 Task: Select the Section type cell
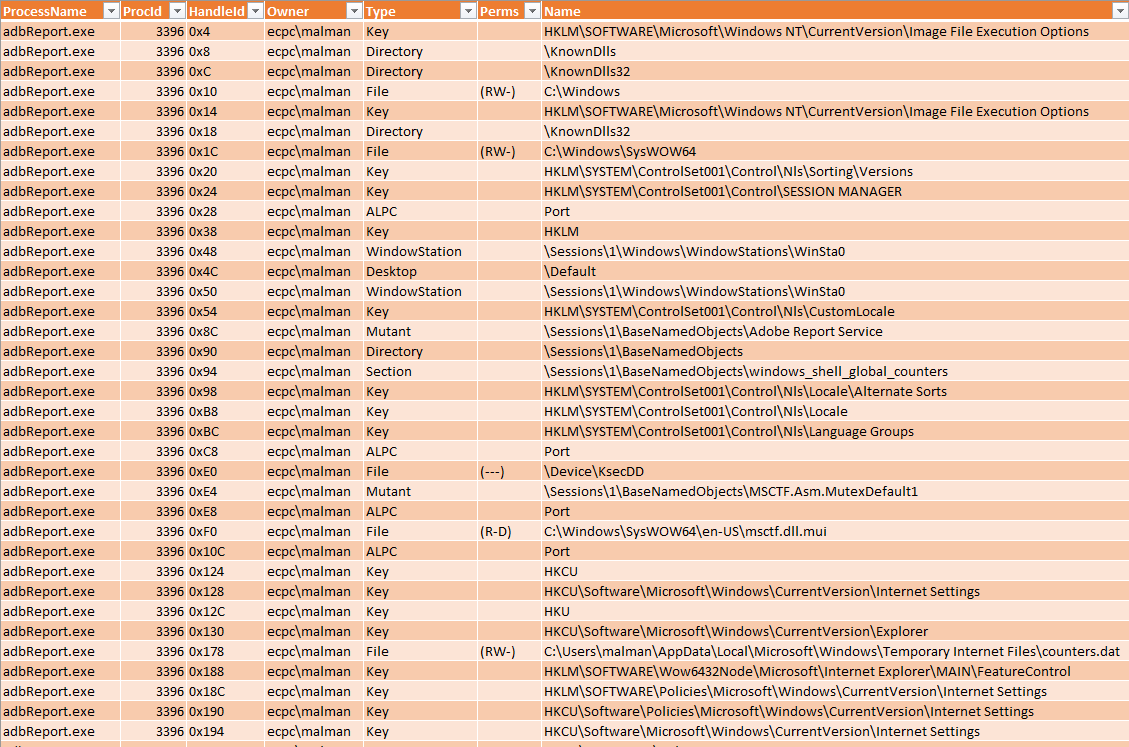click(x=420, y=372)
